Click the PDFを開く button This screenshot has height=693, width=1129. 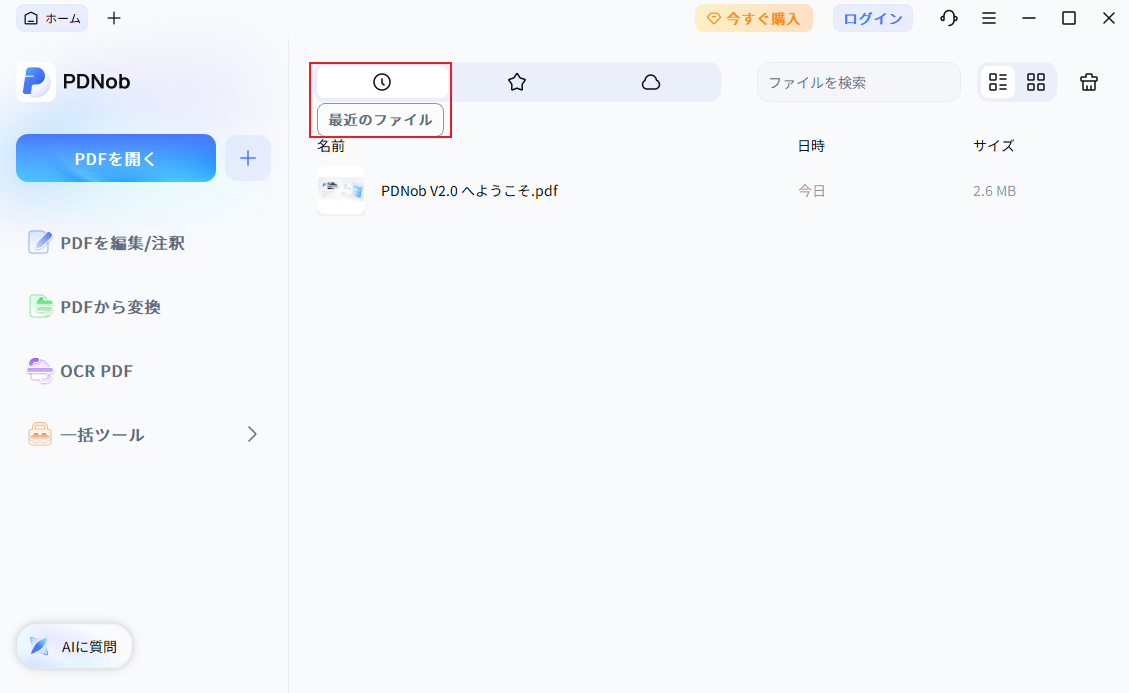tap(116, 158)
